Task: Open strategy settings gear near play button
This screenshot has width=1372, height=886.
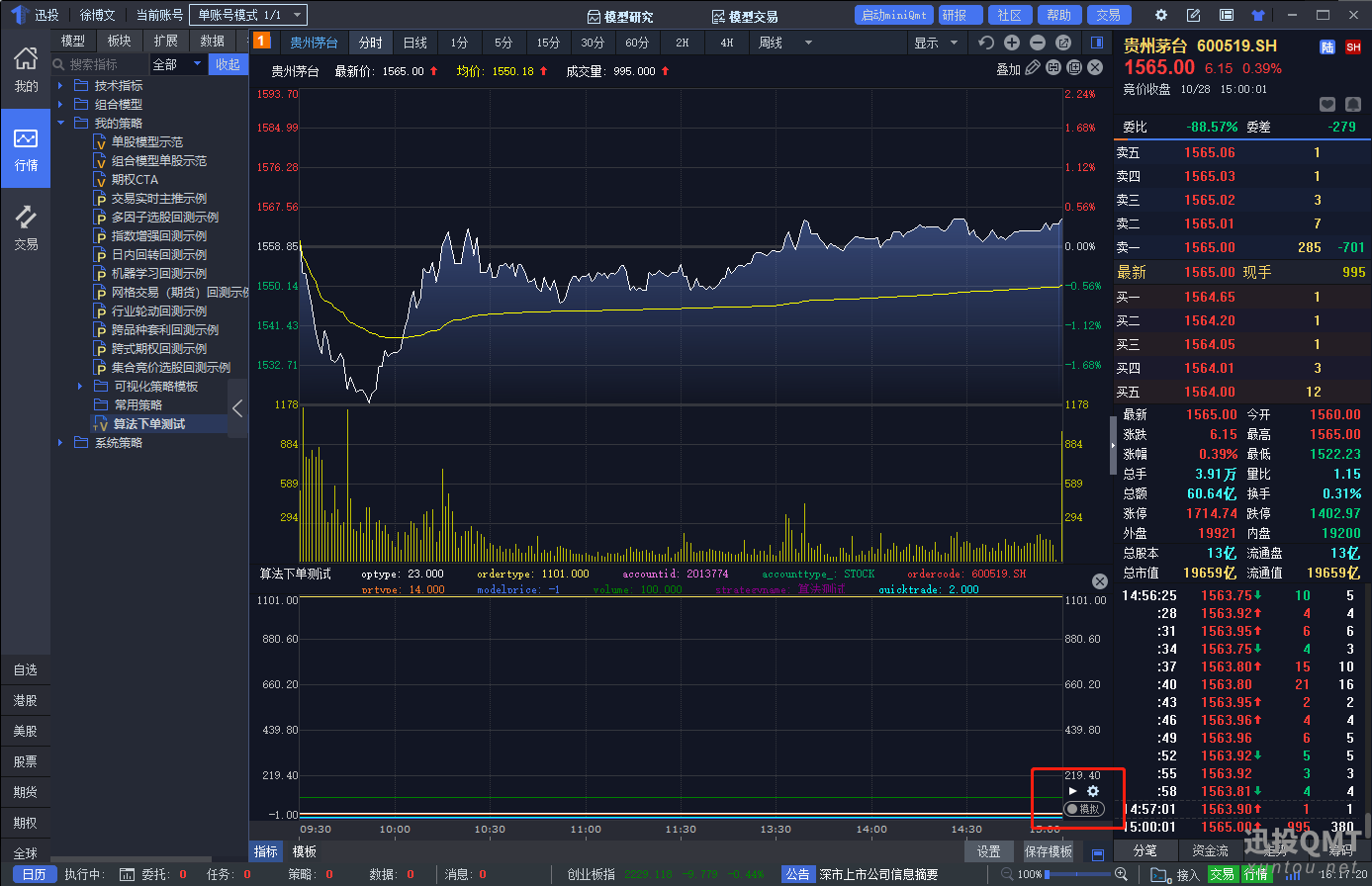Action: click(x=1093, y=791)
